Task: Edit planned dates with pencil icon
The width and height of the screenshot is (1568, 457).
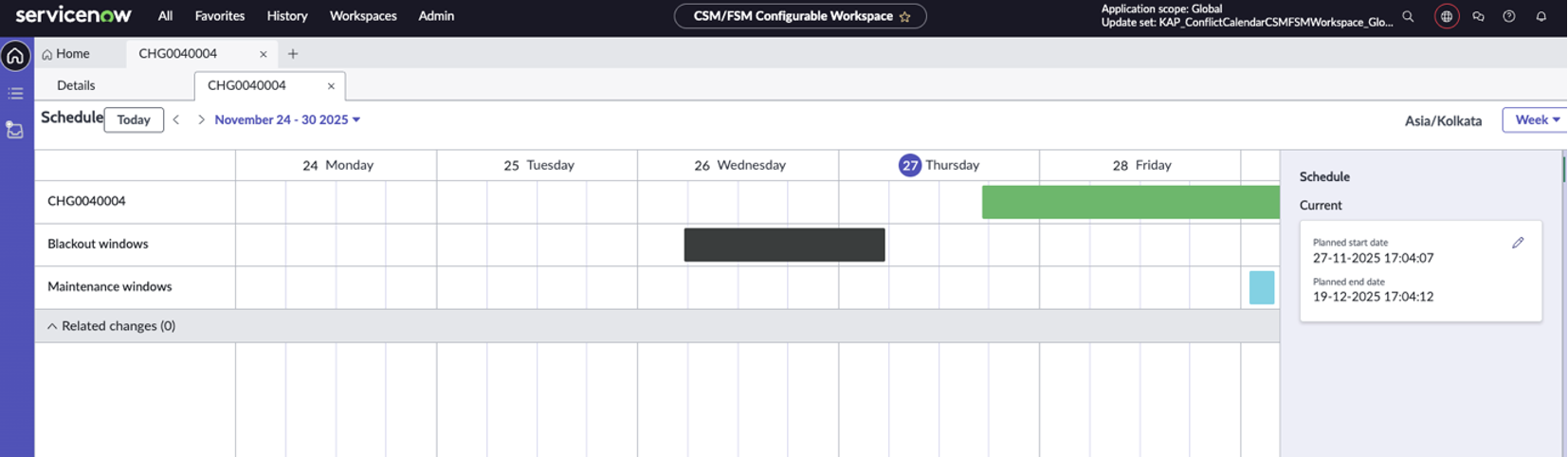Action: (x=1518, y=243)
